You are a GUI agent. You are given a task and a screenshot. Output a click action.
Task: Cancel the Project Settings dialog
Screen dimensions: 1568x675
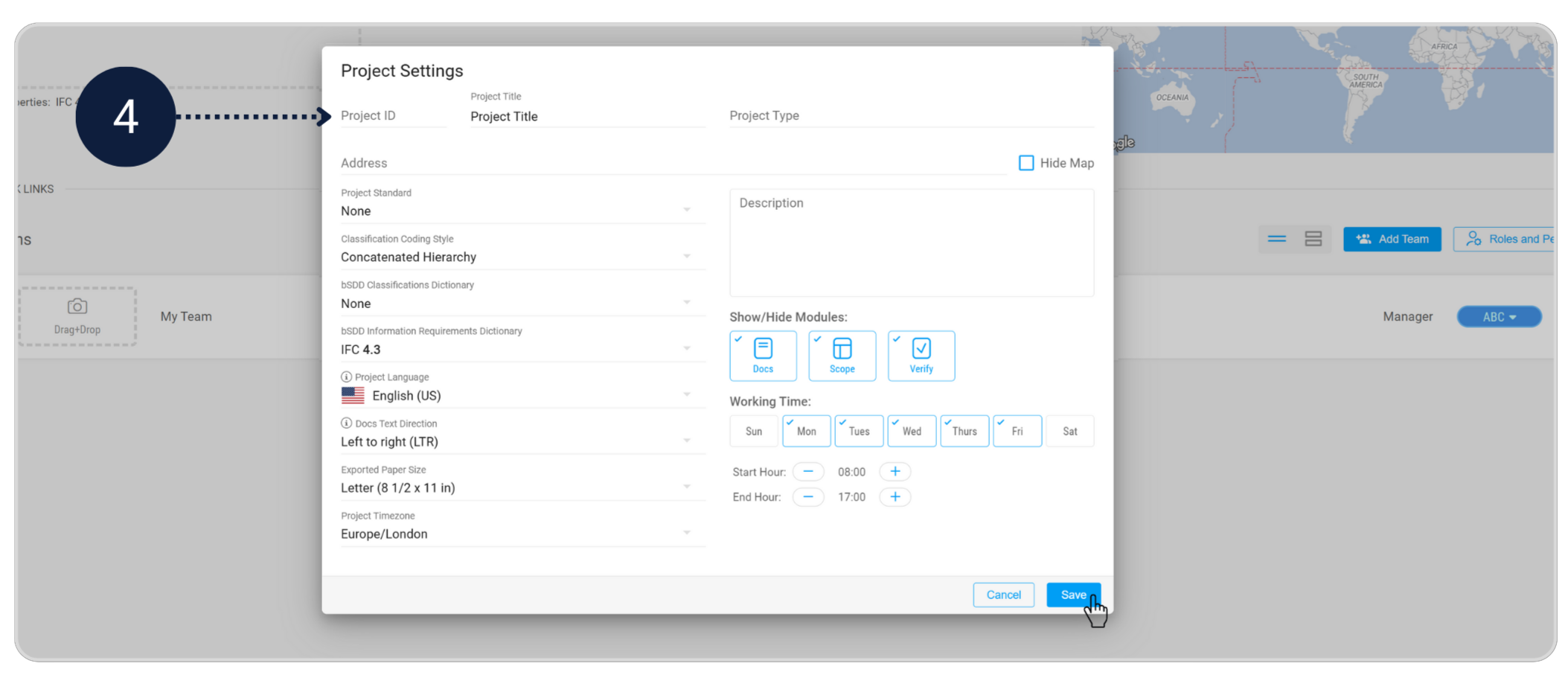coord(1003,595)
